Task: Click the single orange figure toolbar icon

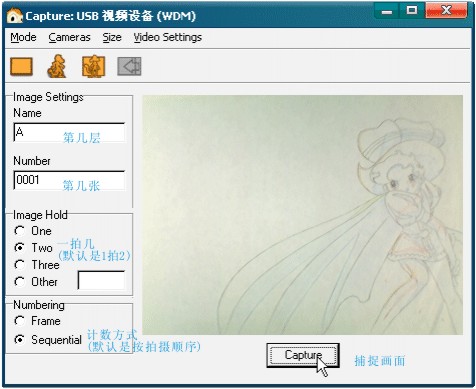Action: [57, 66]
